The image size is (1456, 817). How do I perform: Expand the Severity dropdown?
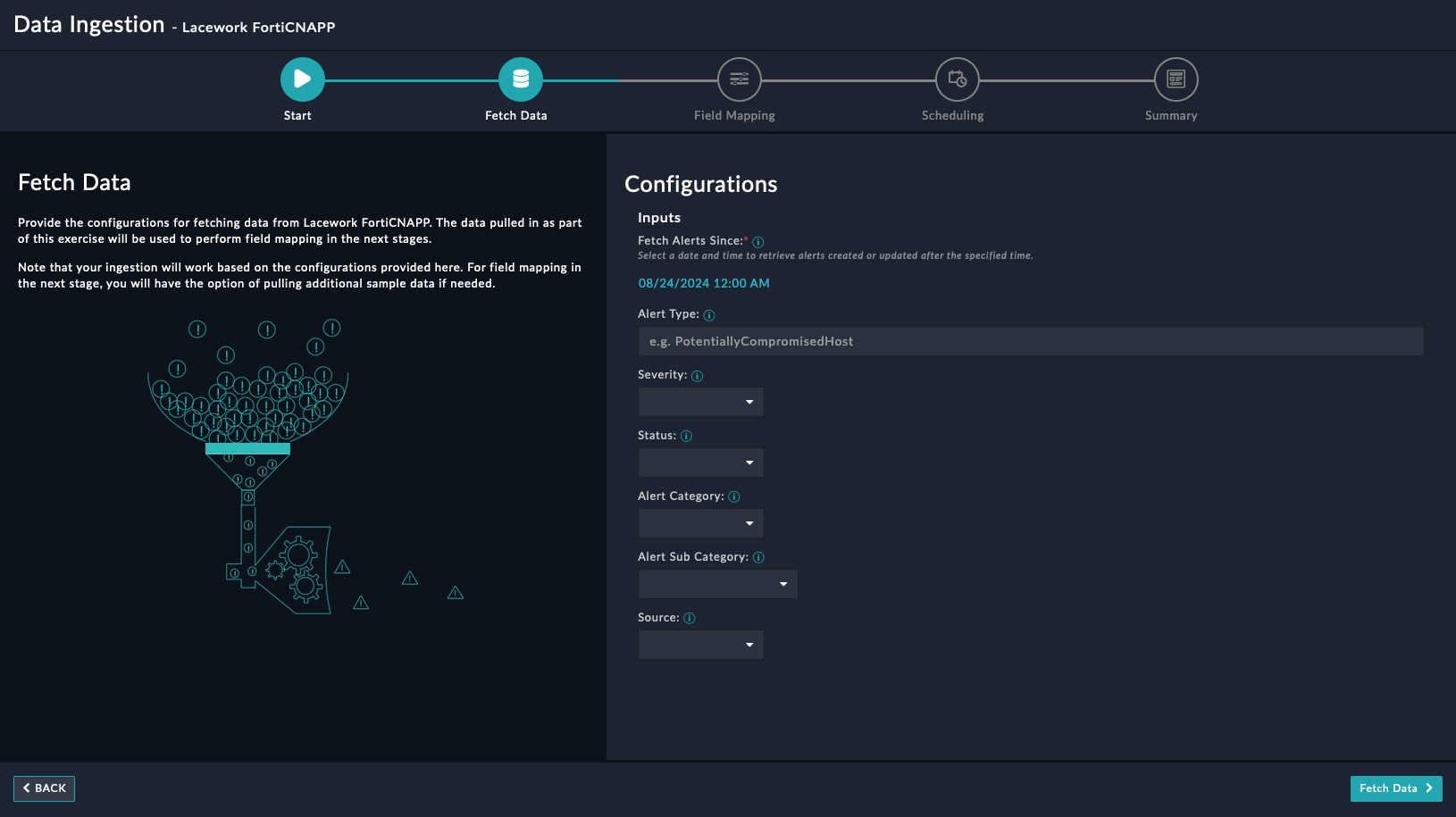point(701,402)
